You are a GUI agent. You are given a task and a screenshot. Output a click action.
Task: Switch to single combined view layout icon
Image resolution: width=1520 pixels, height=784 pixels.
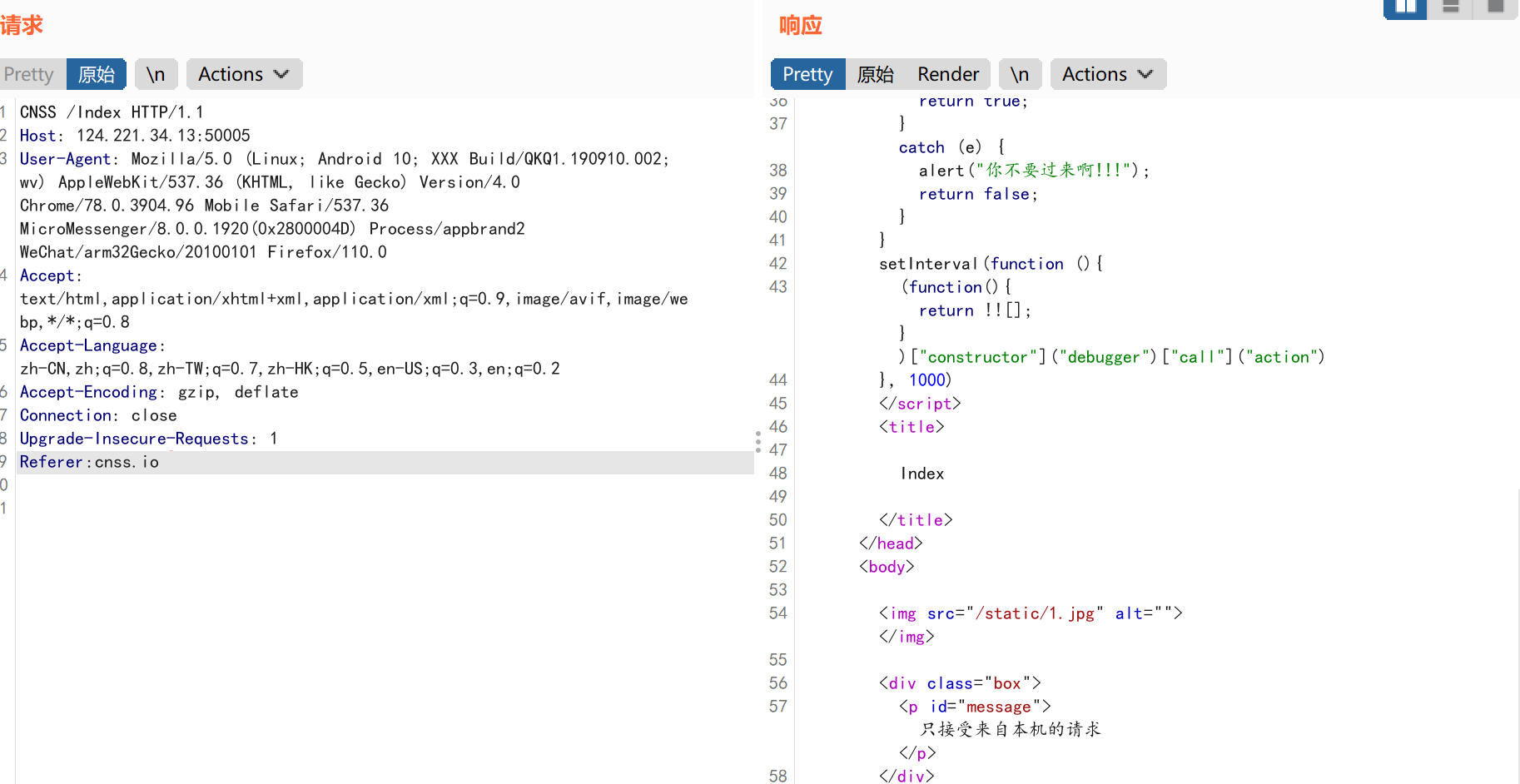tap(1496, 7)
